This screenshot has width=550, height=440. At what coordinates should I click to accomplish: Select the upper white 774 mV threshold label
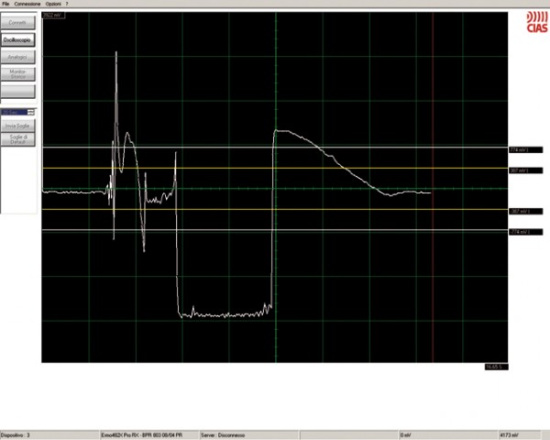[x=525, y=150]
